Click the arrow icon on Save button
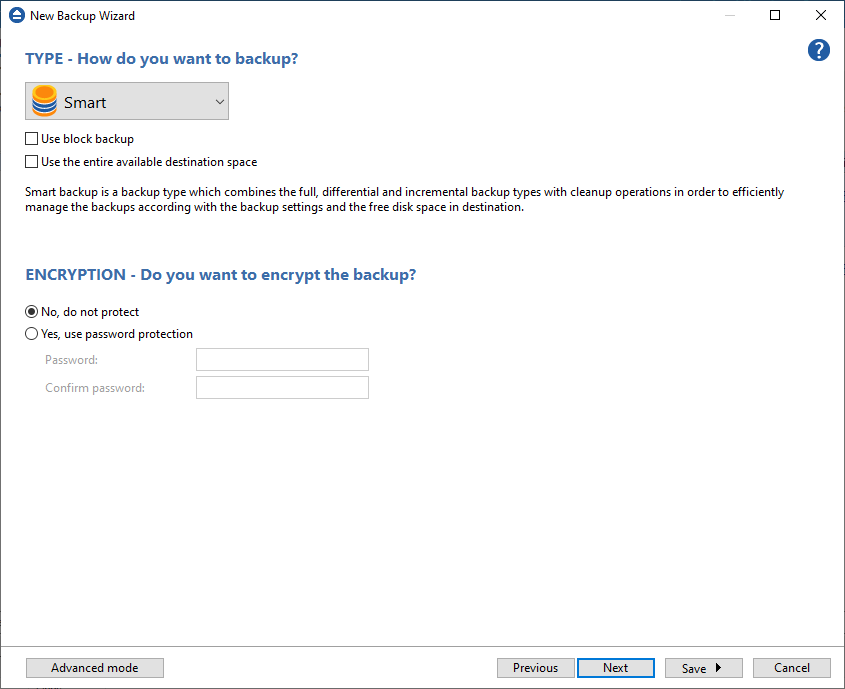845x689 pixels. point(718,667)
